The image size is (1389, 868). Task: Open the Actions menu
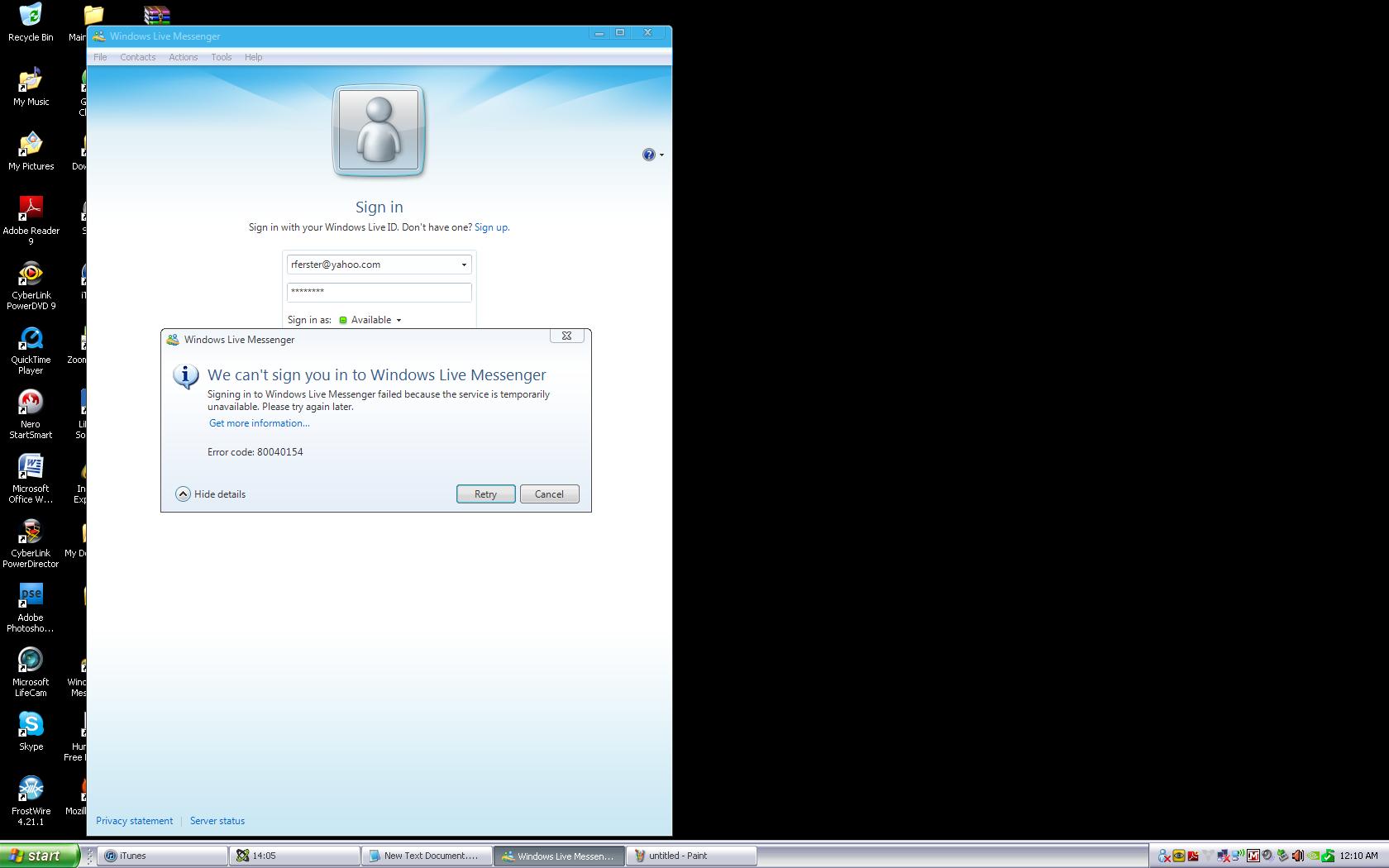183,57
